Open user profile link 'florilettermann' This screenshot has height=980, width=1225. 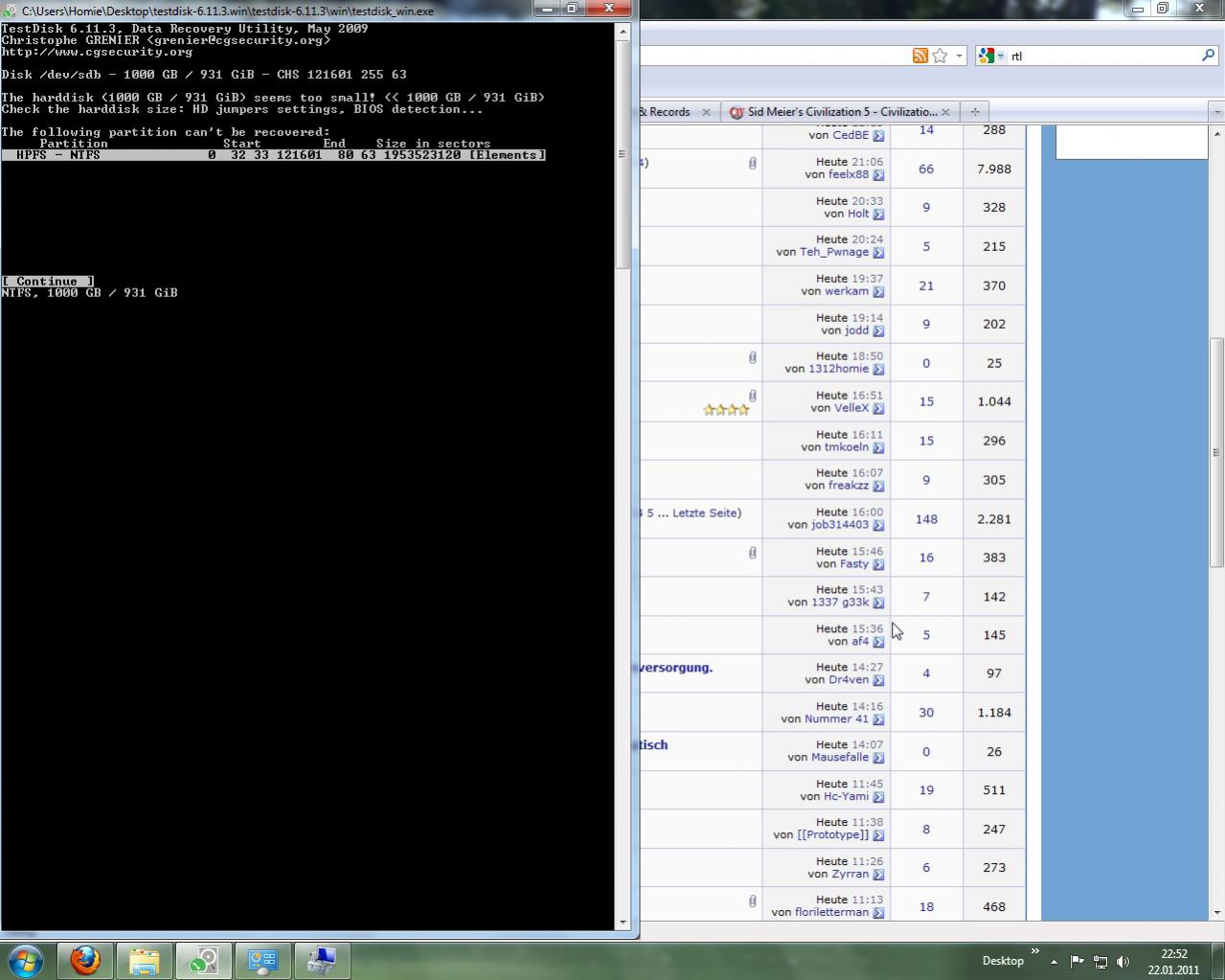831,912
